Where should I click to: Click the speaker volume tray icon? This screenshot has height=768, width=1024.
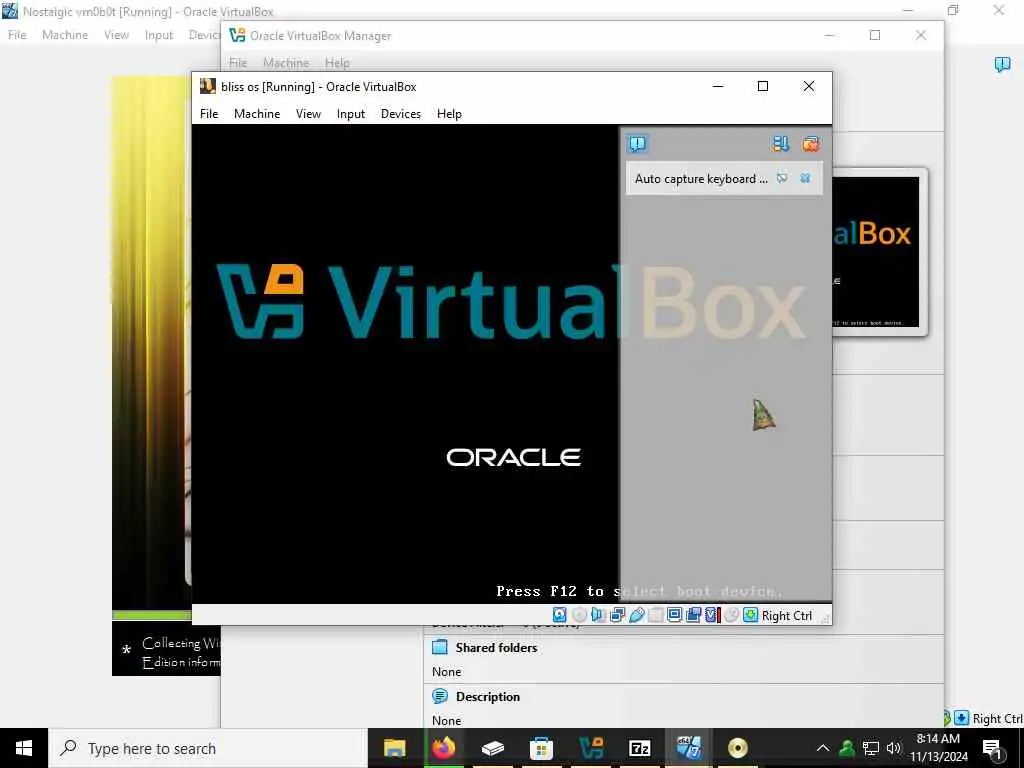(893, 748)
